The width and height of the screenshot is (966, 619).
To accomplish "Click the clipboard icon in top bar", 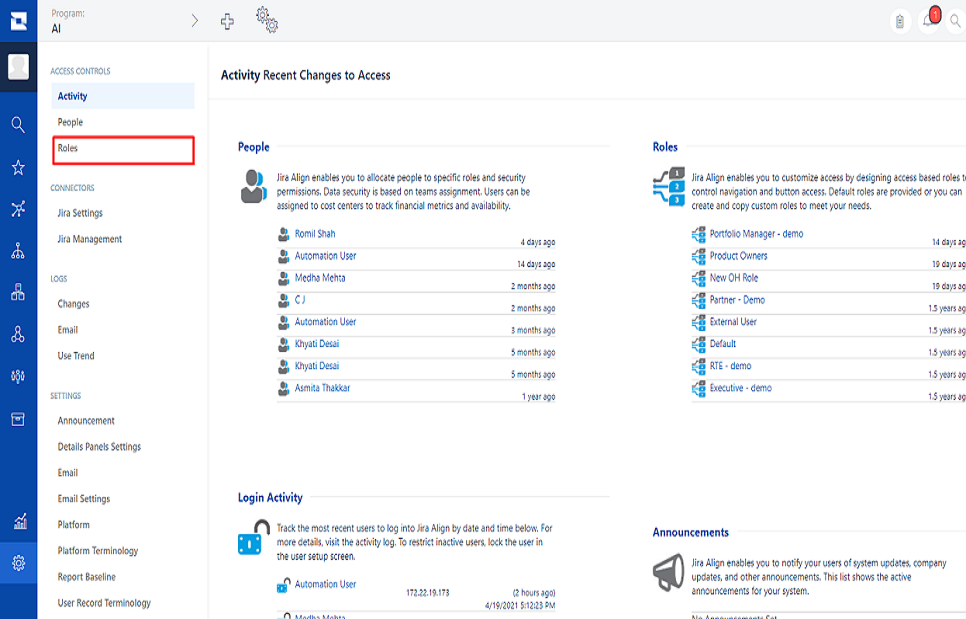I will coord(900,21).
